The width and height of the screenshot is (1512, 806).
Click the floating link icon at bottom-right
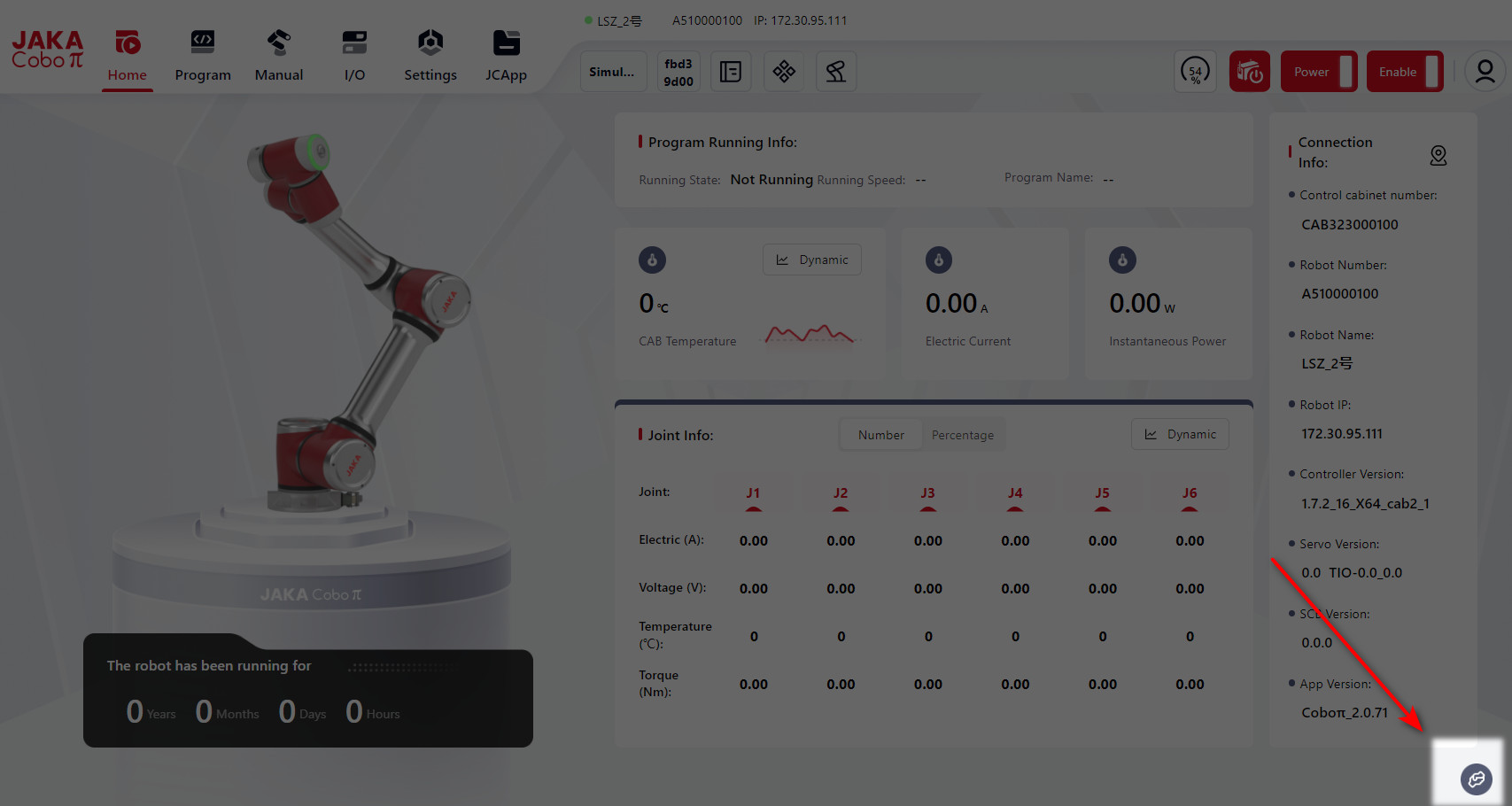click(x=1476, y=779)
